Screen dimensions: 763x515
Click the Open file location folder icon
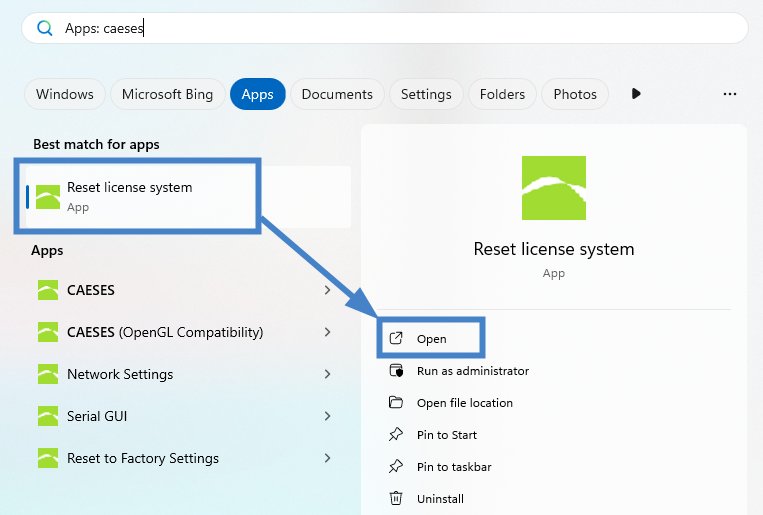(x=396, y=403)
